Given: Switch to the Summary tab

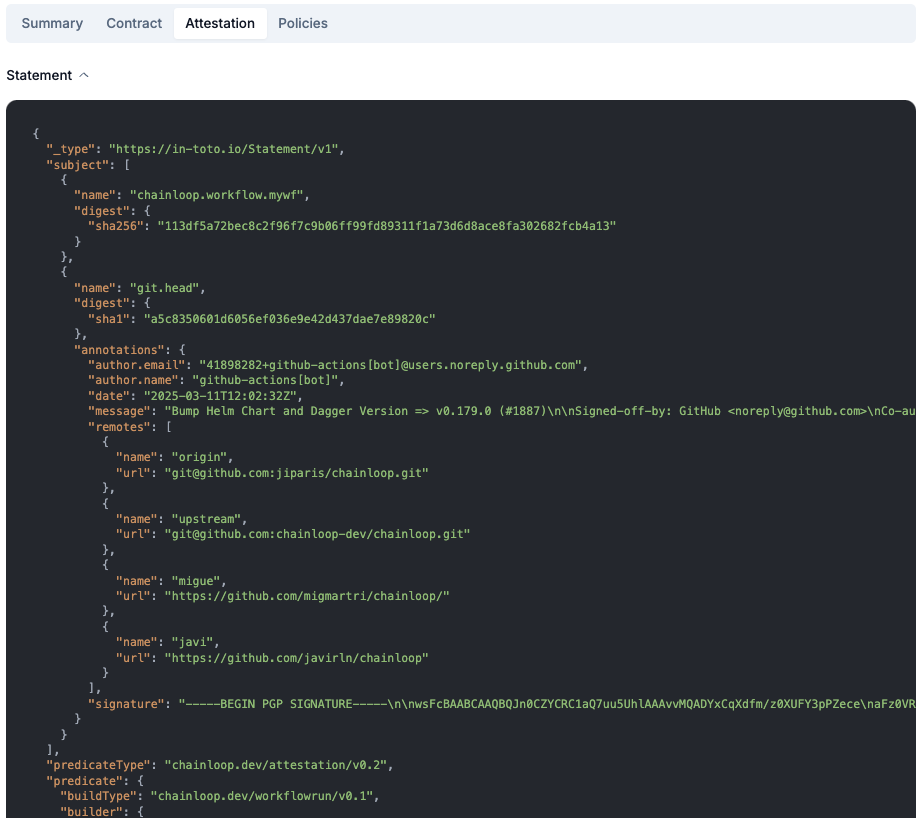Looking at the screenshot, I should point(52,24).
